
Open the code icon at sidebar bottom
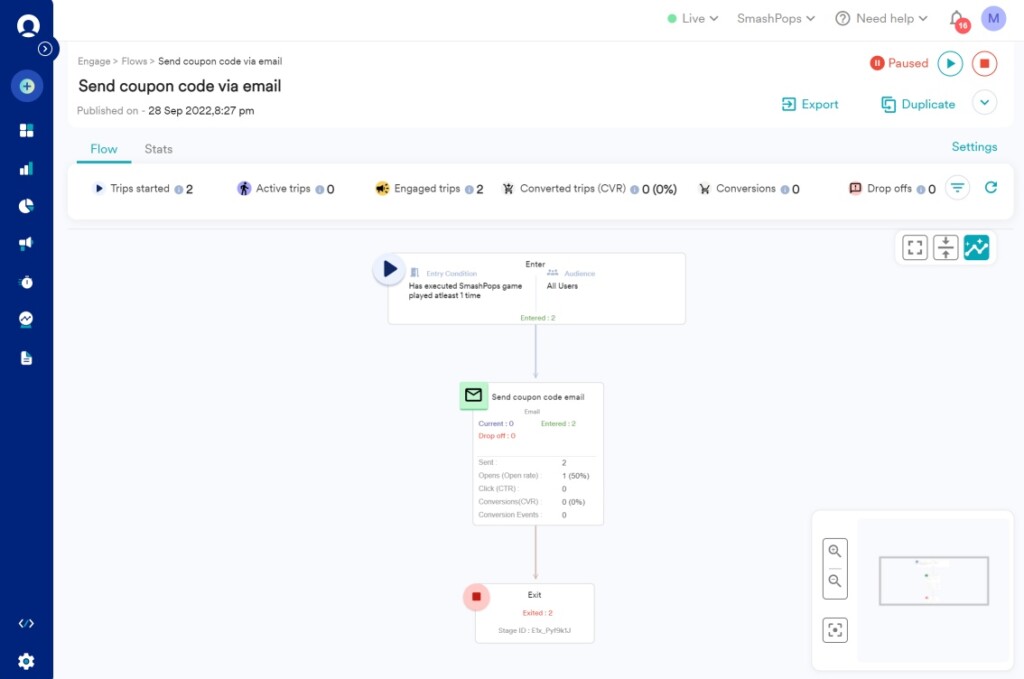click(27, 622)
